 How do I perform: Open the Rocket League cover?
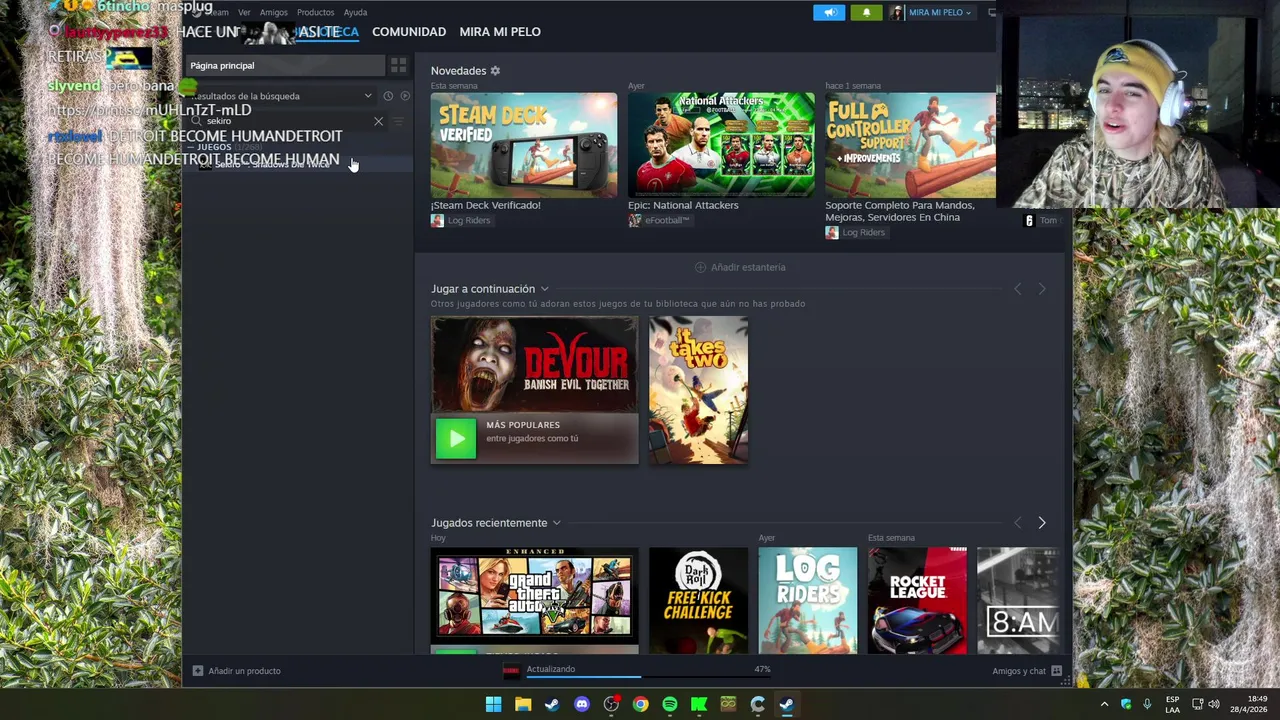(917, 600)
